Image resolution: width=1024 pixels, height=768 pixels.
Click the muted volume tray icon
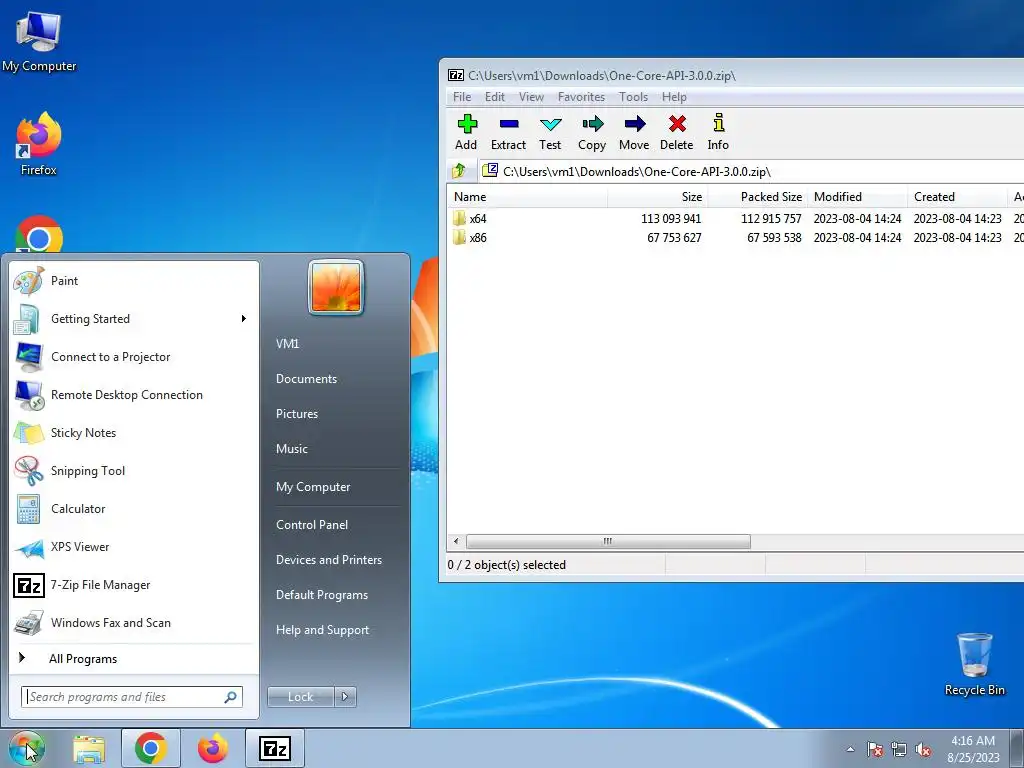(x=923, y=750)
